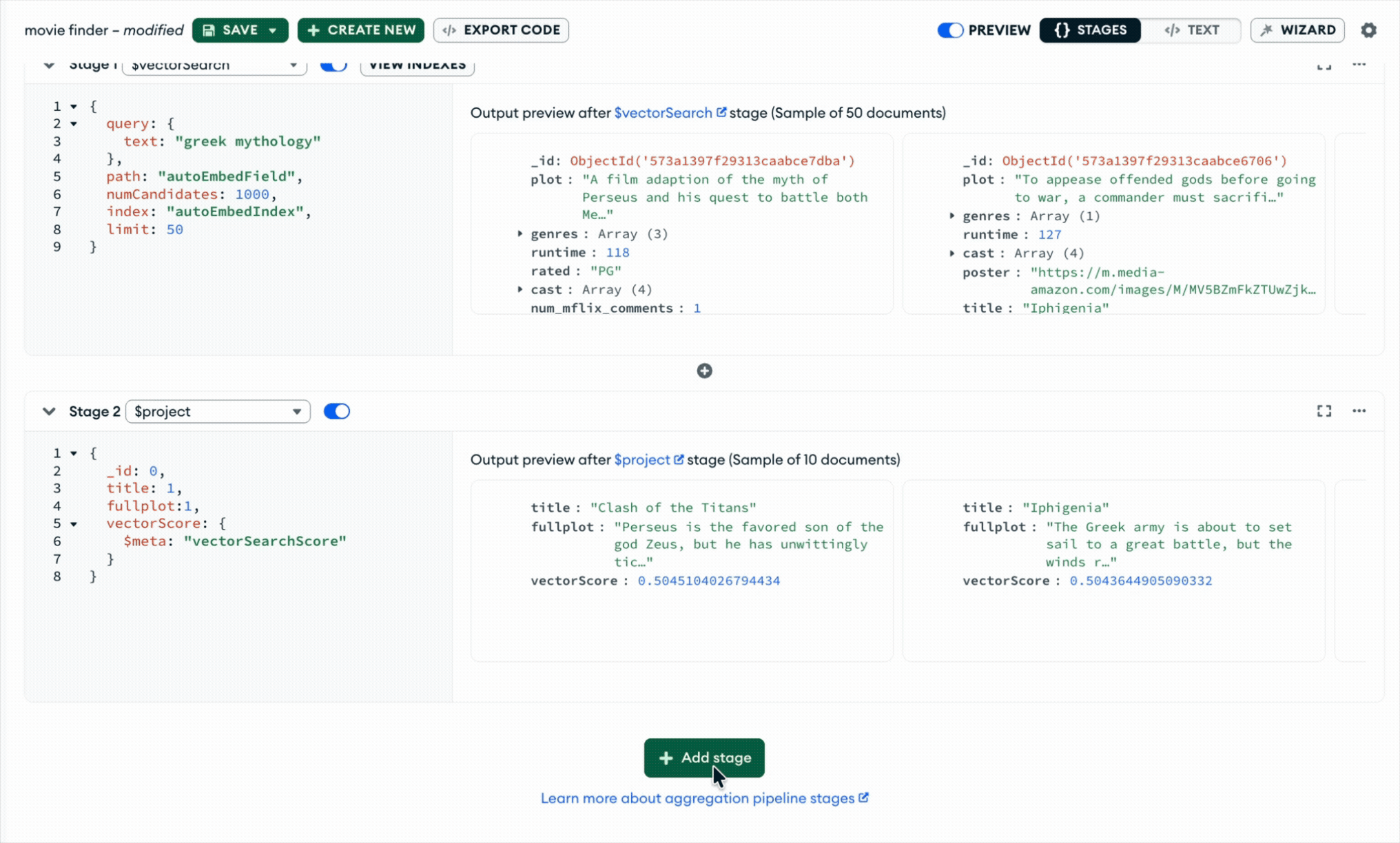The image size is (1400, 843).
Task: Click the Export Code button
Action: click(x=501, y=30)
